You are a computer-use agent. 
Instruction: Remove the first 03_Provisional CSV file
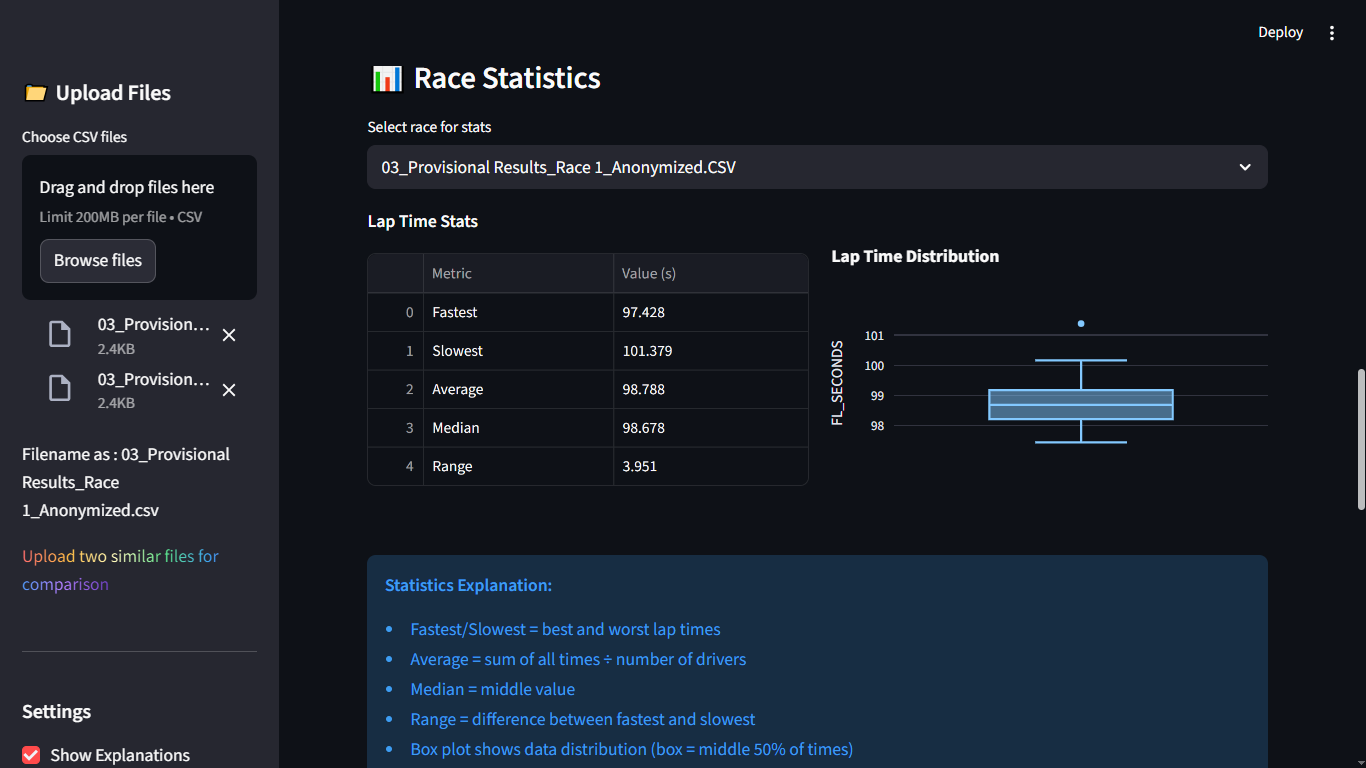pos(229,335)
